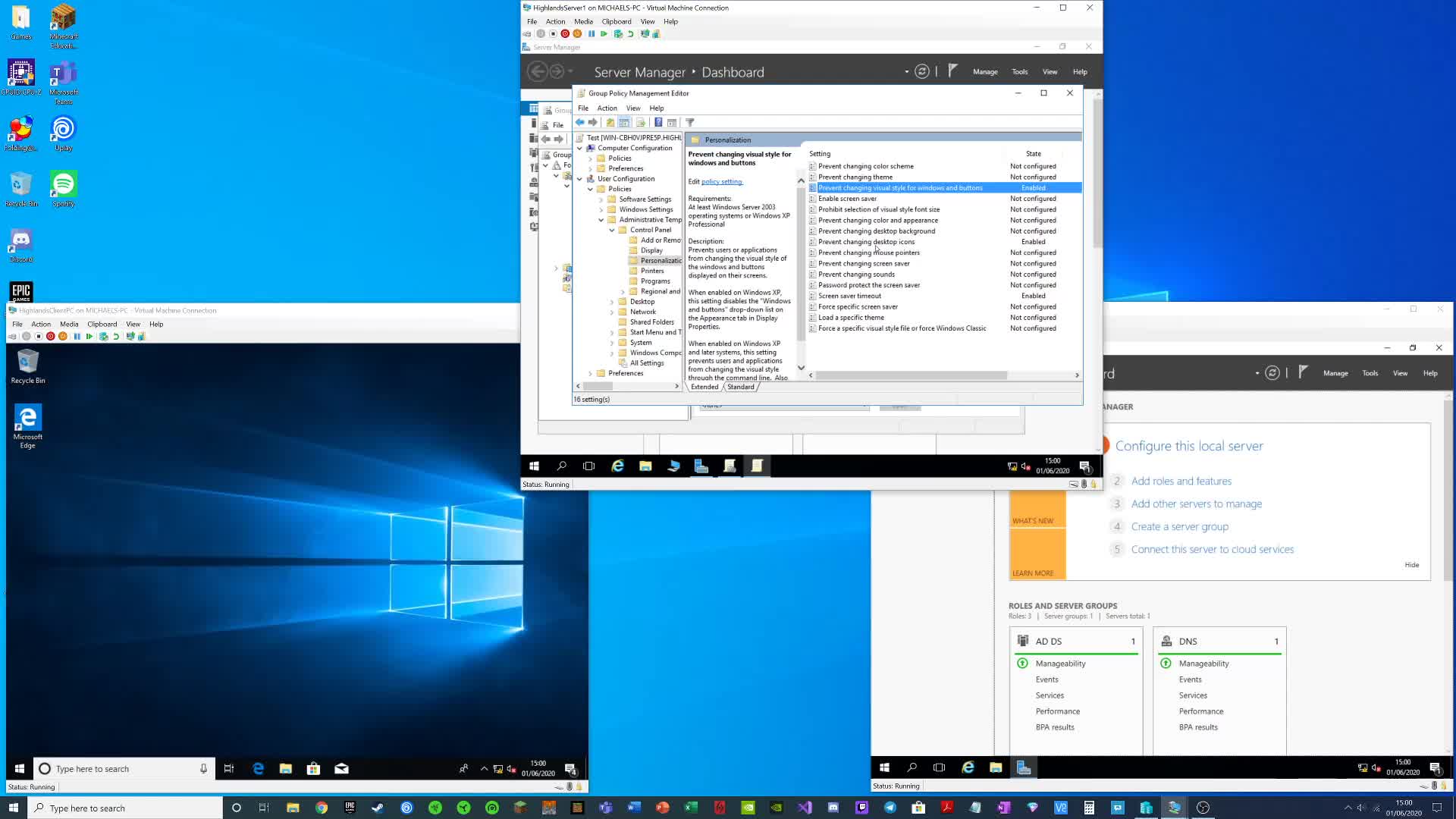
Task: Click the 'policy setting' edit link
Action: [x=722, y=182]
